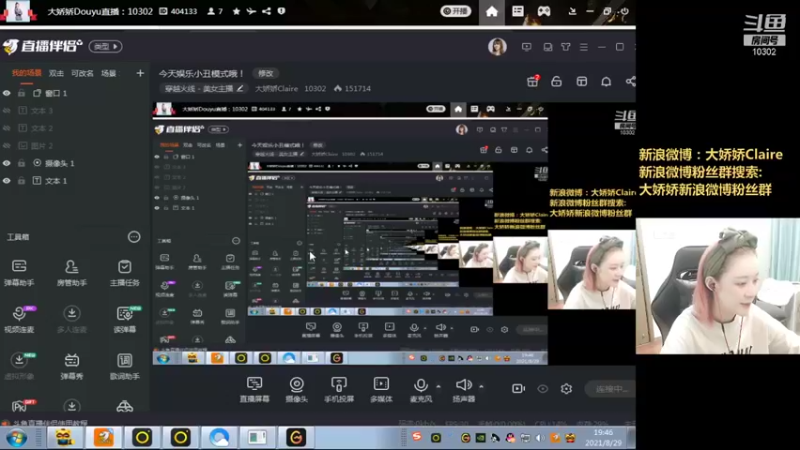Click the 扬声器 speaker icon
This screenshot has width=800, height=450.
463,385
